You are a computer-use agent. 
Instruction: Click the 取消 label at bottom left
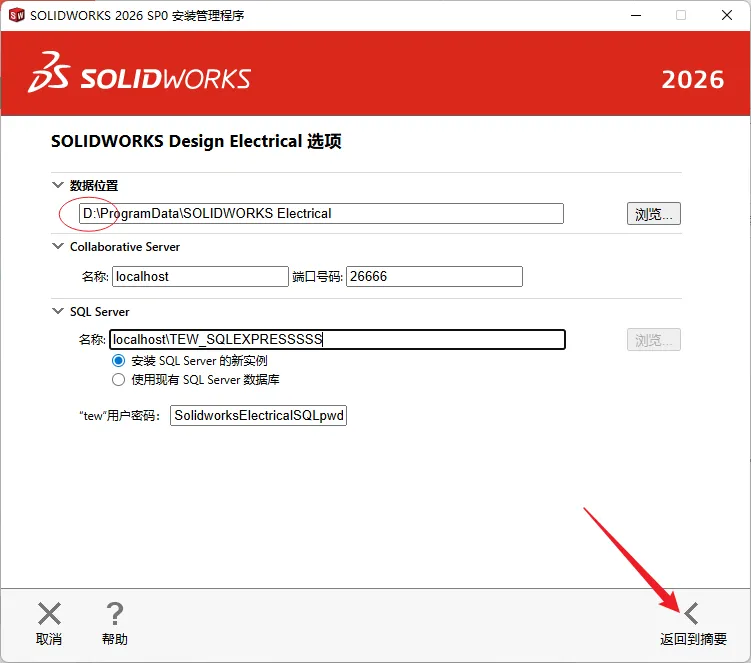49,639
